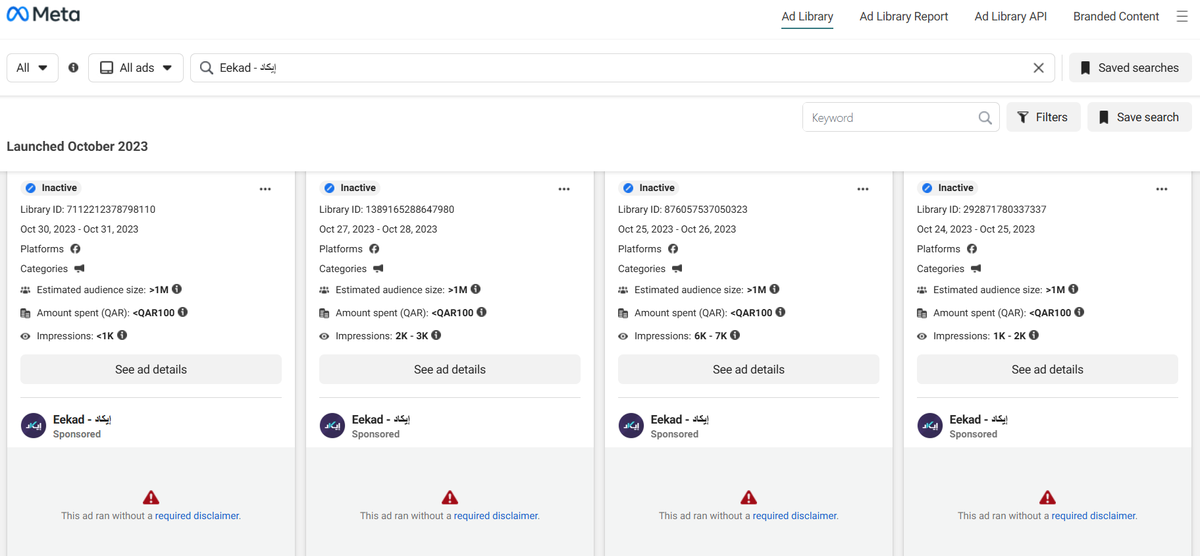Viewport: 1200px width, 556px height.
Task: Open the hamburger menu at top right
Action: (x=1182, y=16)
